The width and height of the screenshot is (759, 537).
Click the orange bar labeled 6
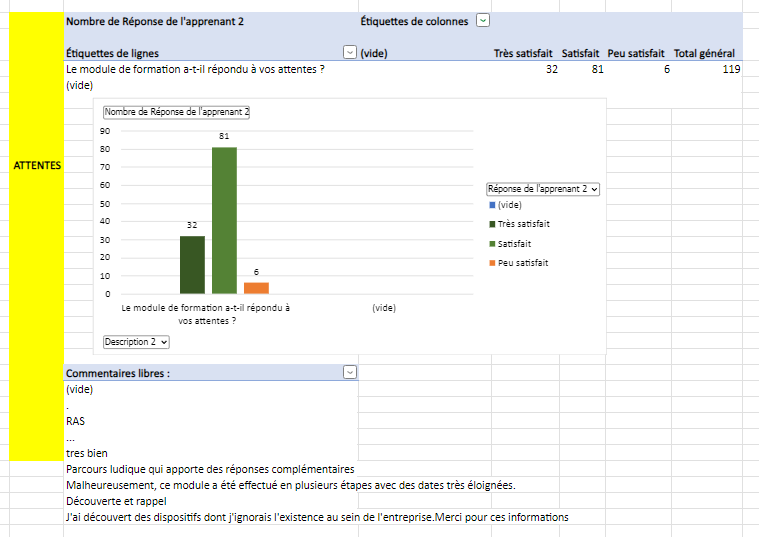256,288
